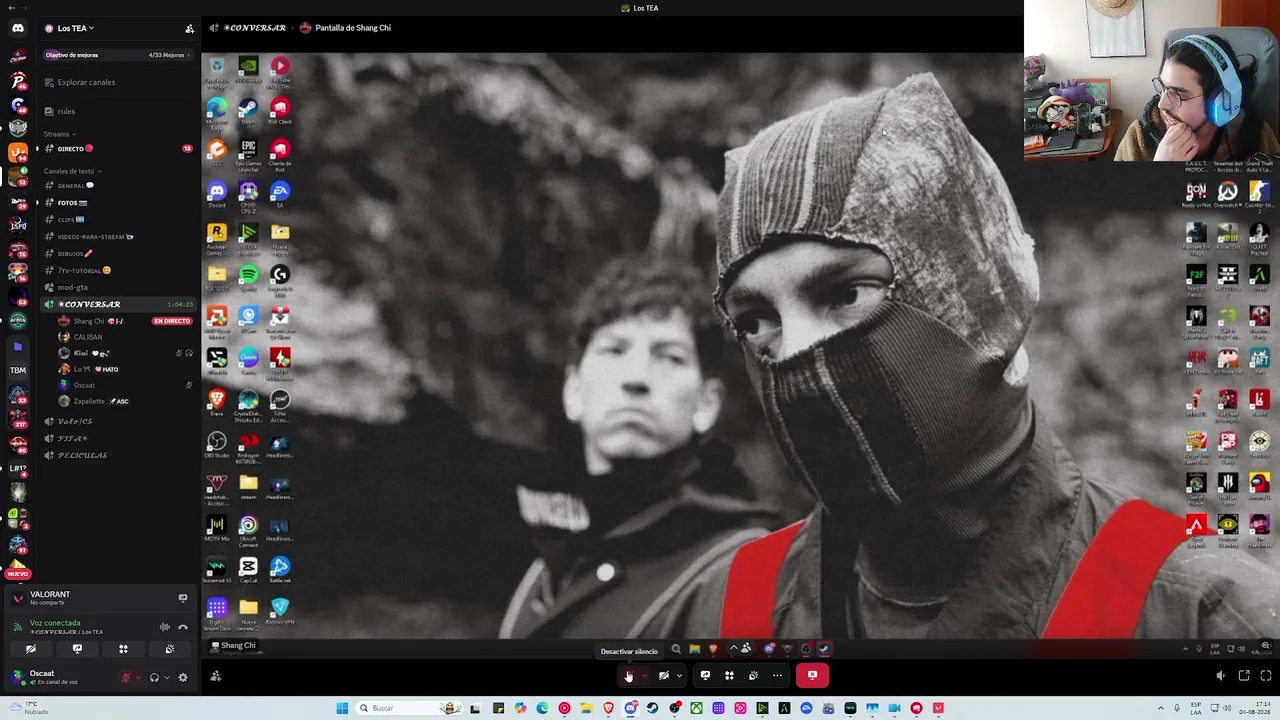Collapse the Streams category
This screenshot has width=1280, height=720.
pos(59,134)
